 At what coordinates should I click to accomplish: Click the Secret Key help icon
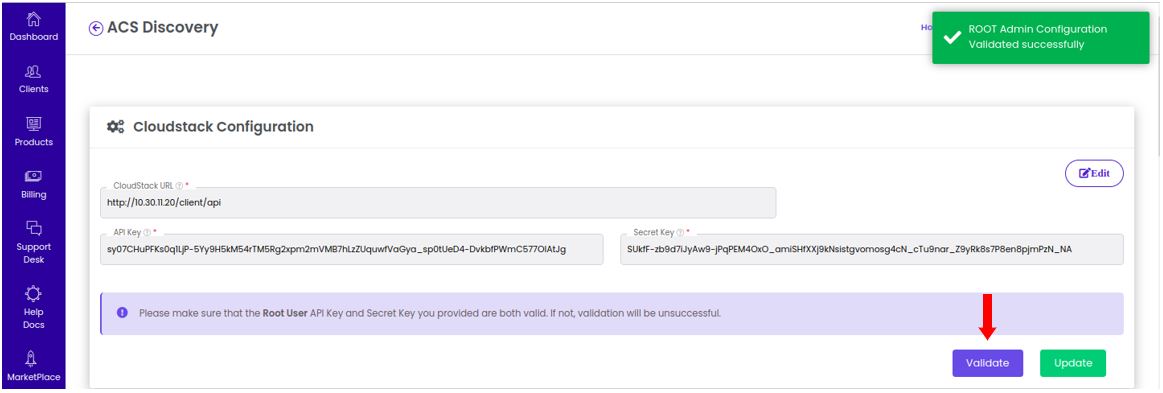point(680,232)
